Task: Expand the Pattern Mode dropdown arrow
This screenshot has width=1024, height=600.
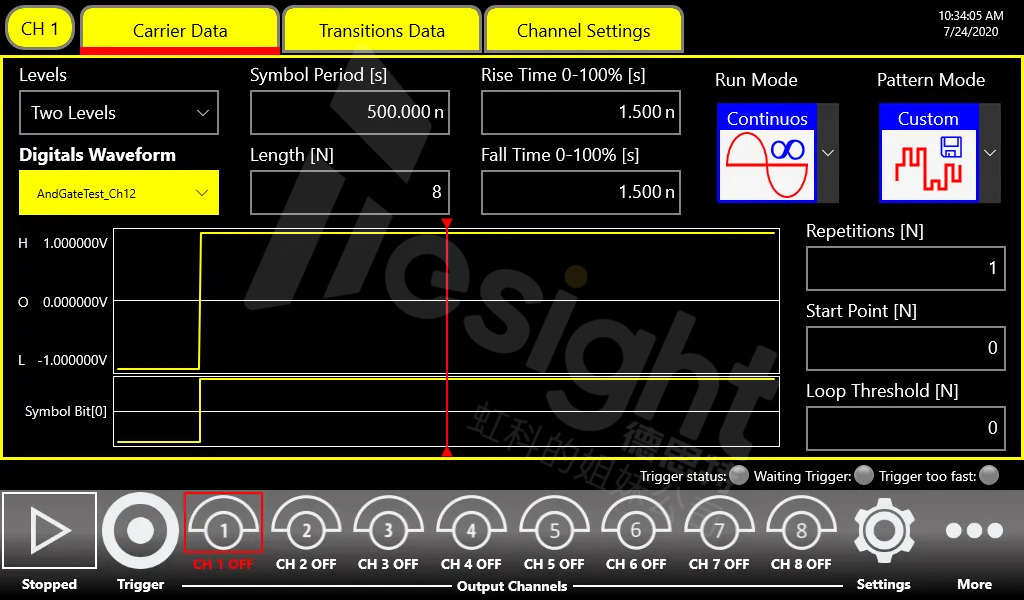Action: tap(990, 153)
